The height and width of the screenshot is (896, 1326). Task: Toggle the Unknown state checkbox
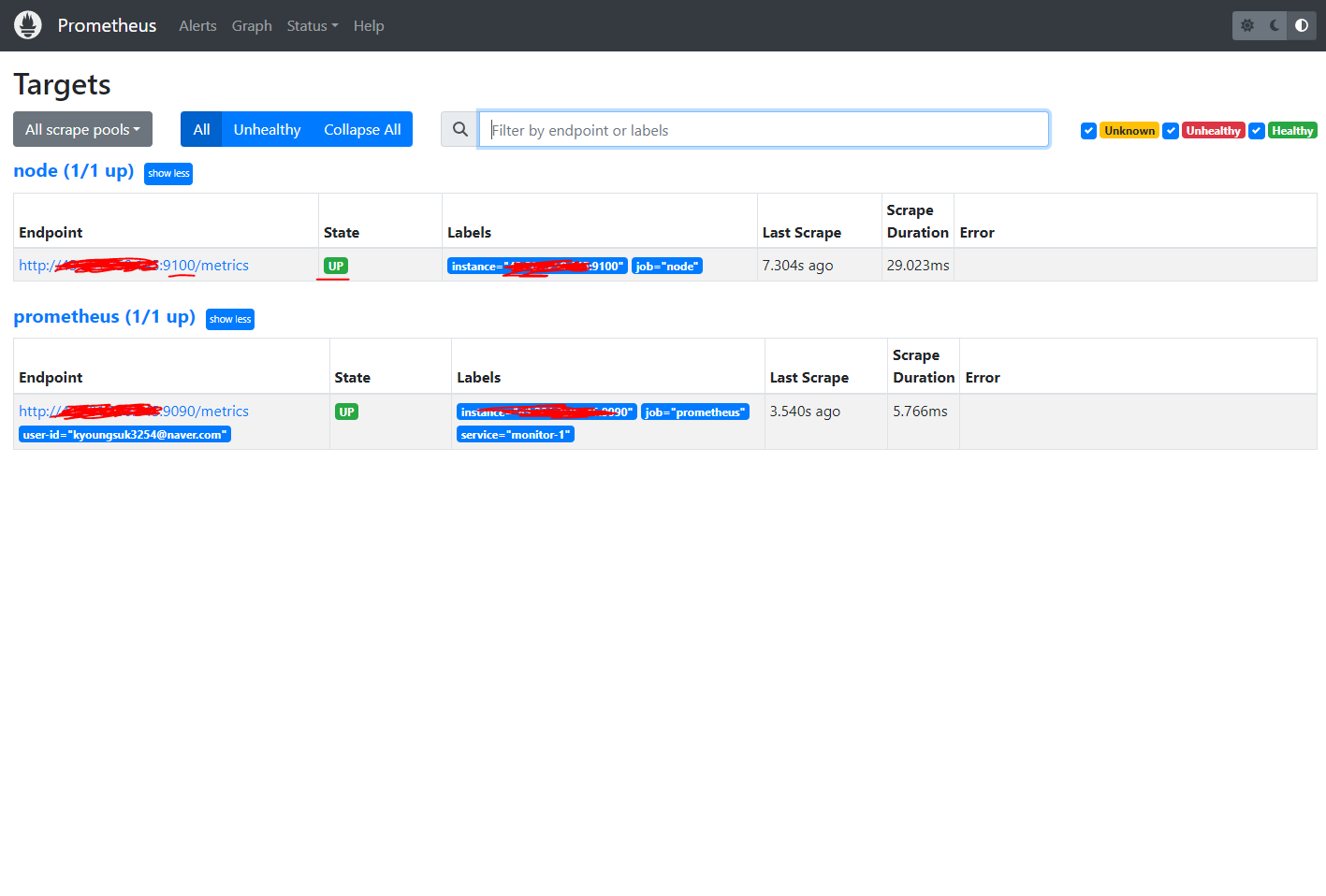[x=1088, y=131]
